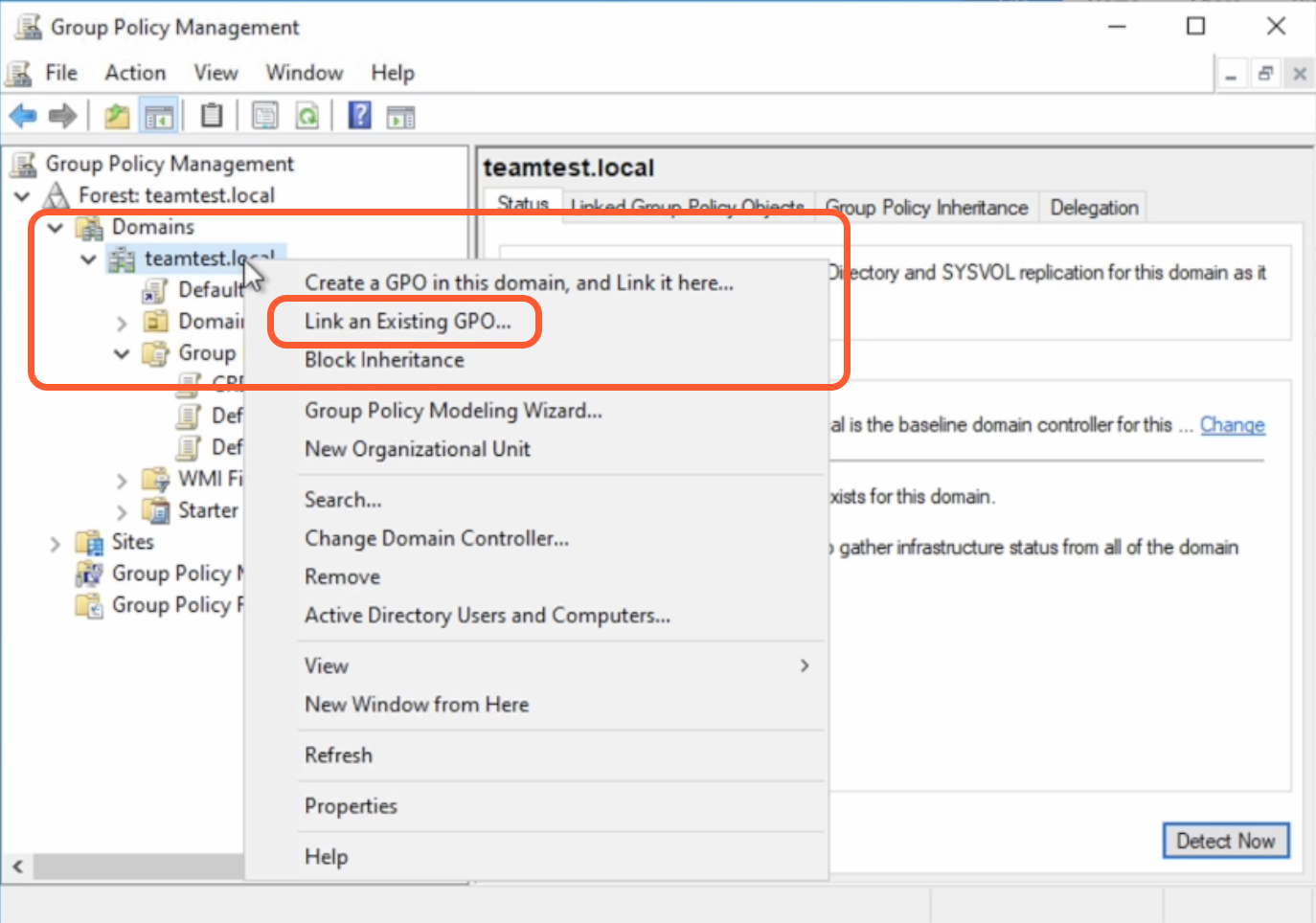Choose Block Inheritance from context menu
Viewport: 1316px width, 923px height.
(x=384, y=360)
